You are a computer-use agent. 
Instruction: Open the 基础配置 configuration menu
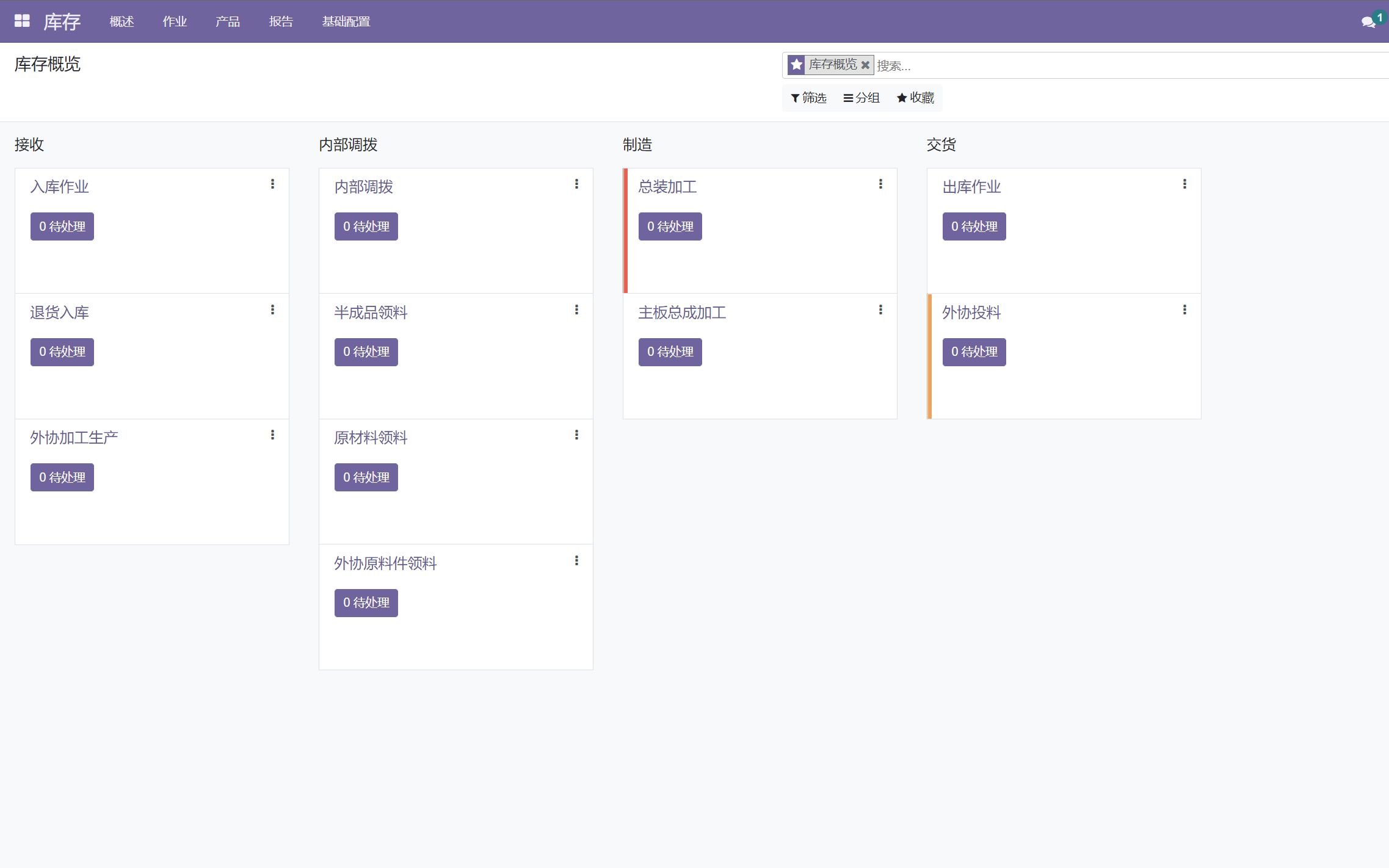coord(346,21)
